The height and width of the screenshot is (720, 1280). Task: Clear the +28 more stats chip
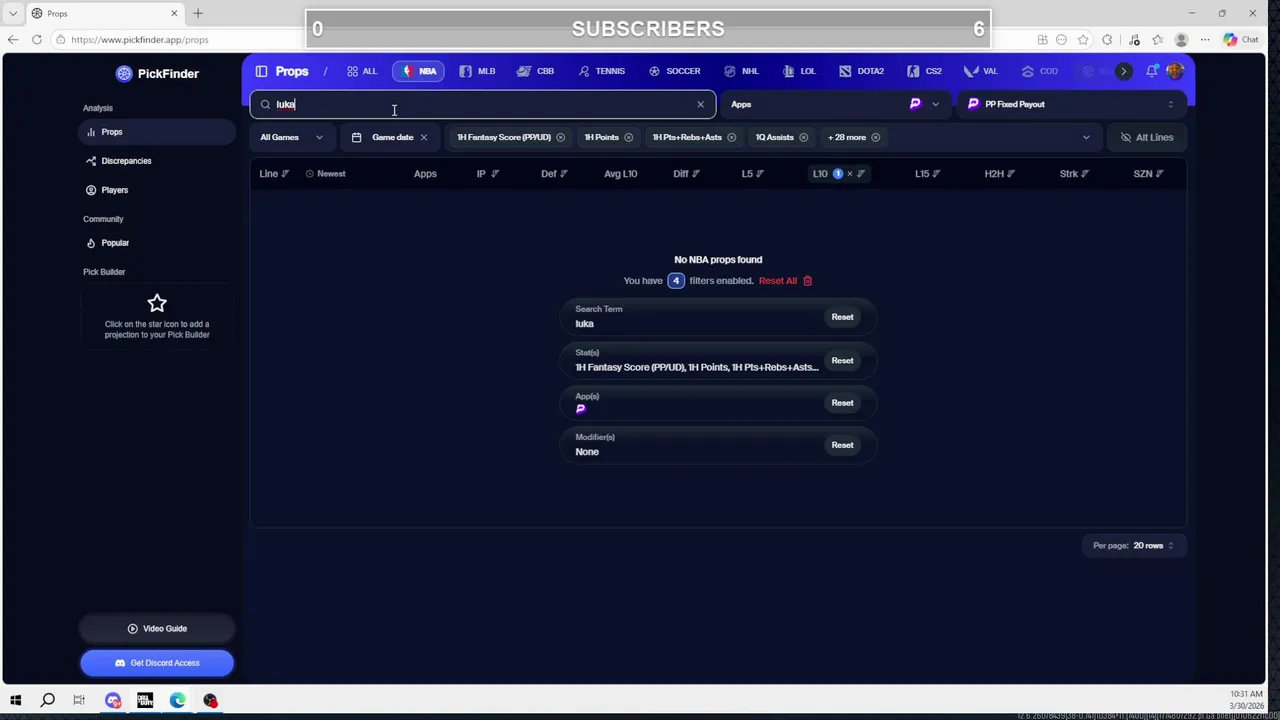pyautogui.click(x=875, y=137)
